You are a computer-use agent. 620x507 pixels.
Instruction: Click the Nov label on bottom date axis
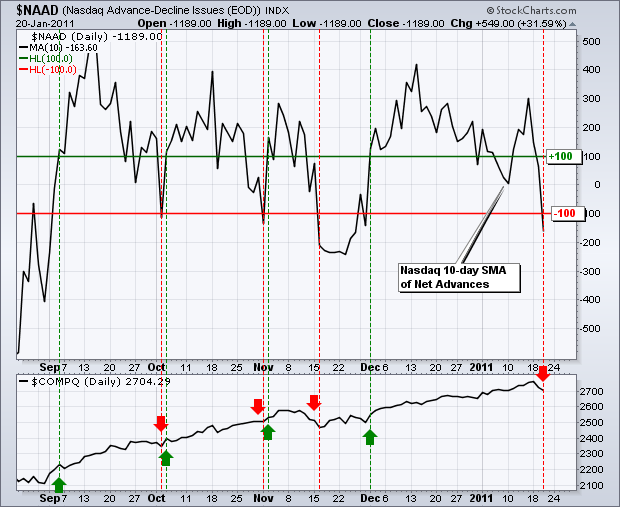(263, 498)
